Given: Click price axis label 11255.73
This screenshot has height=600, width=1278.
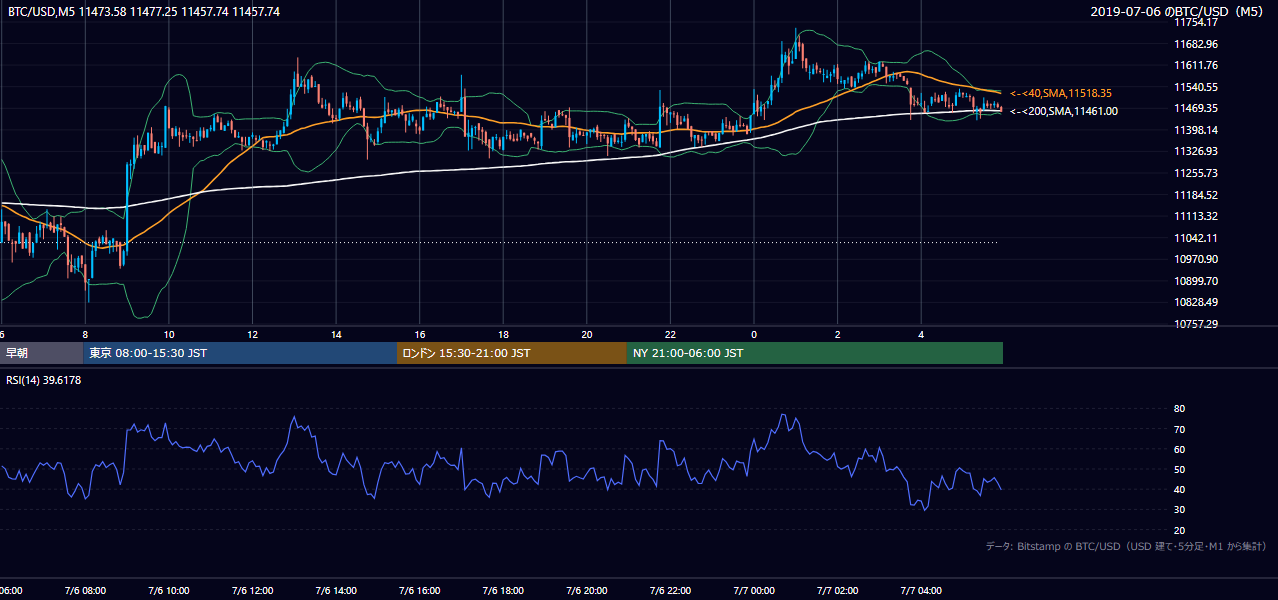Looking at the screenshot, I should click(x=1197, y=173).
